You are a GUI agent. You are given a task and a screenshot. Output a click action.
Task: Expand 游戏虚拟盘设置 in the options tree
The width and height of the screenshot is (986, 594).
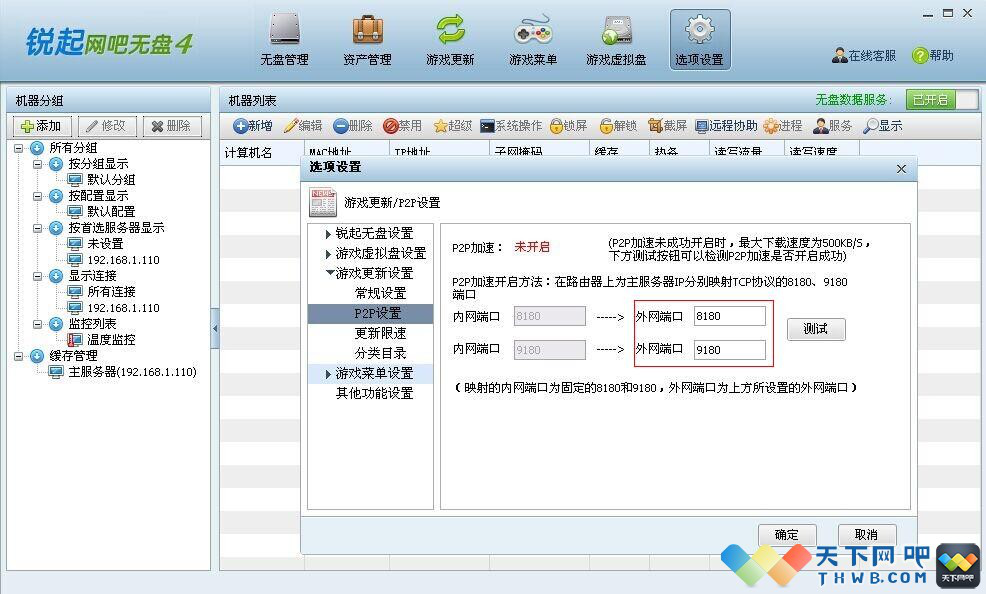pos(328,254)
